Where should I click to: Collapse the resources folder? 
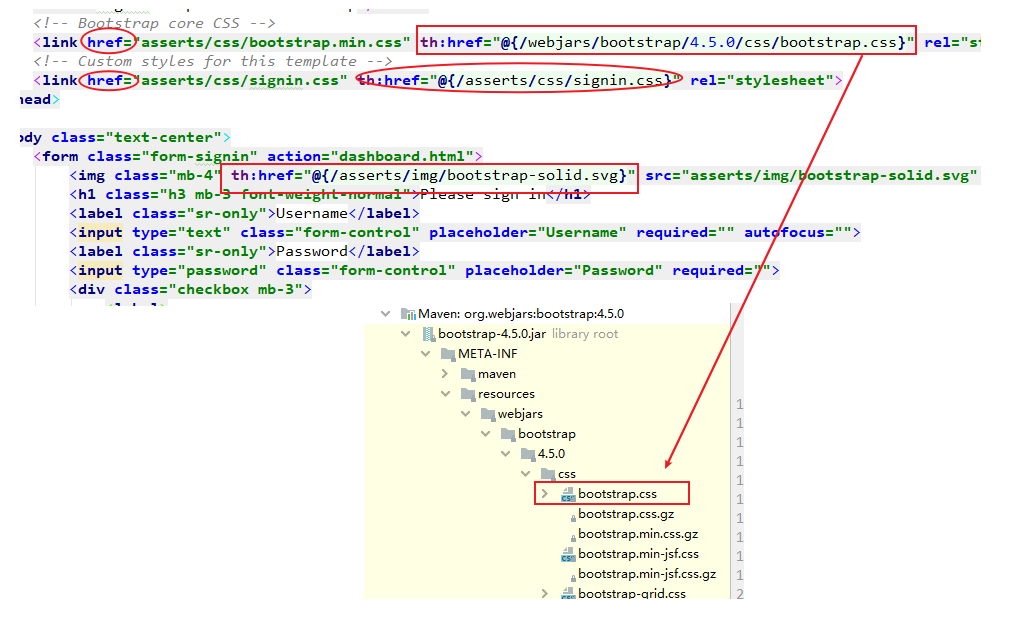click(x=445, y=394)
